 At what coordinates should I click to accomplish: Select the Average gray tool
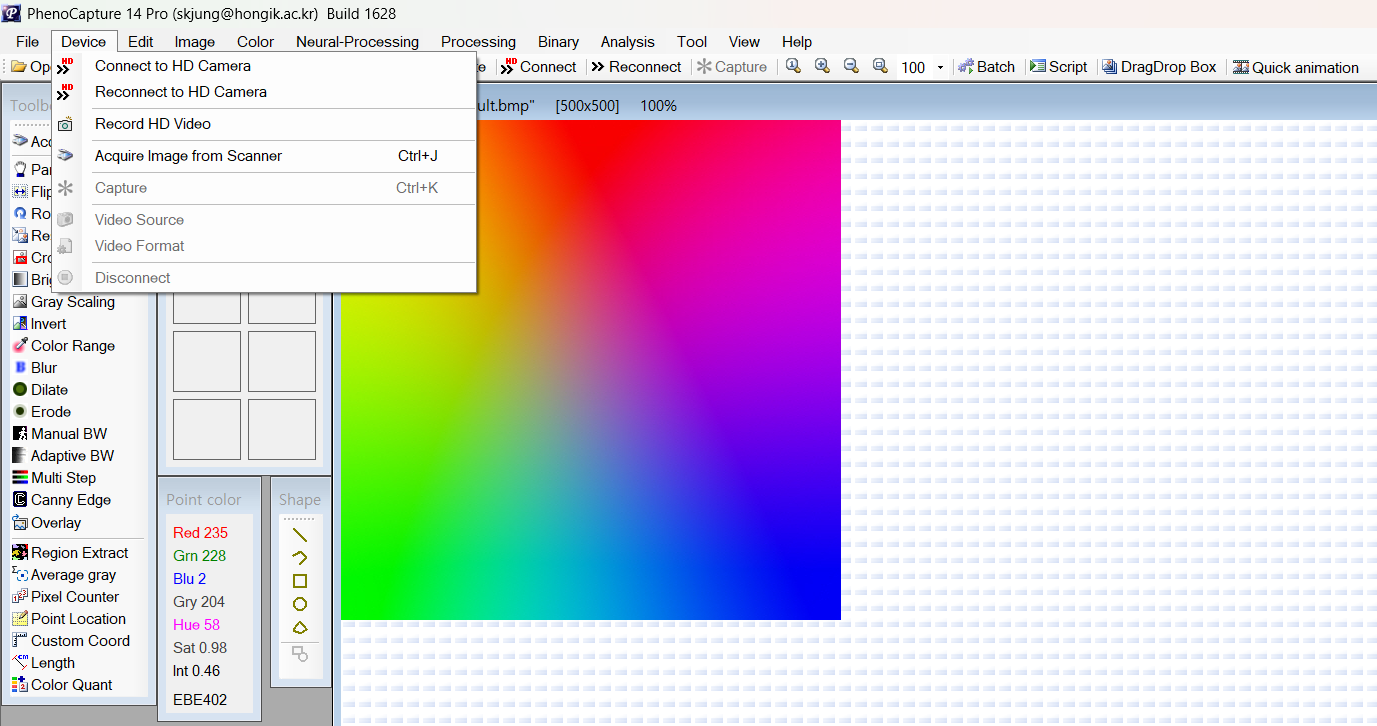tap(64, 575)
